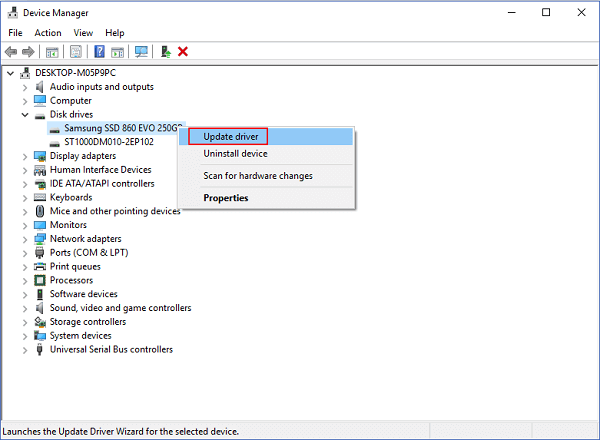Viewport: 600px width, 440px height.
Task: Expand the Human Interface Devices node
Action: tap(25, 171)
